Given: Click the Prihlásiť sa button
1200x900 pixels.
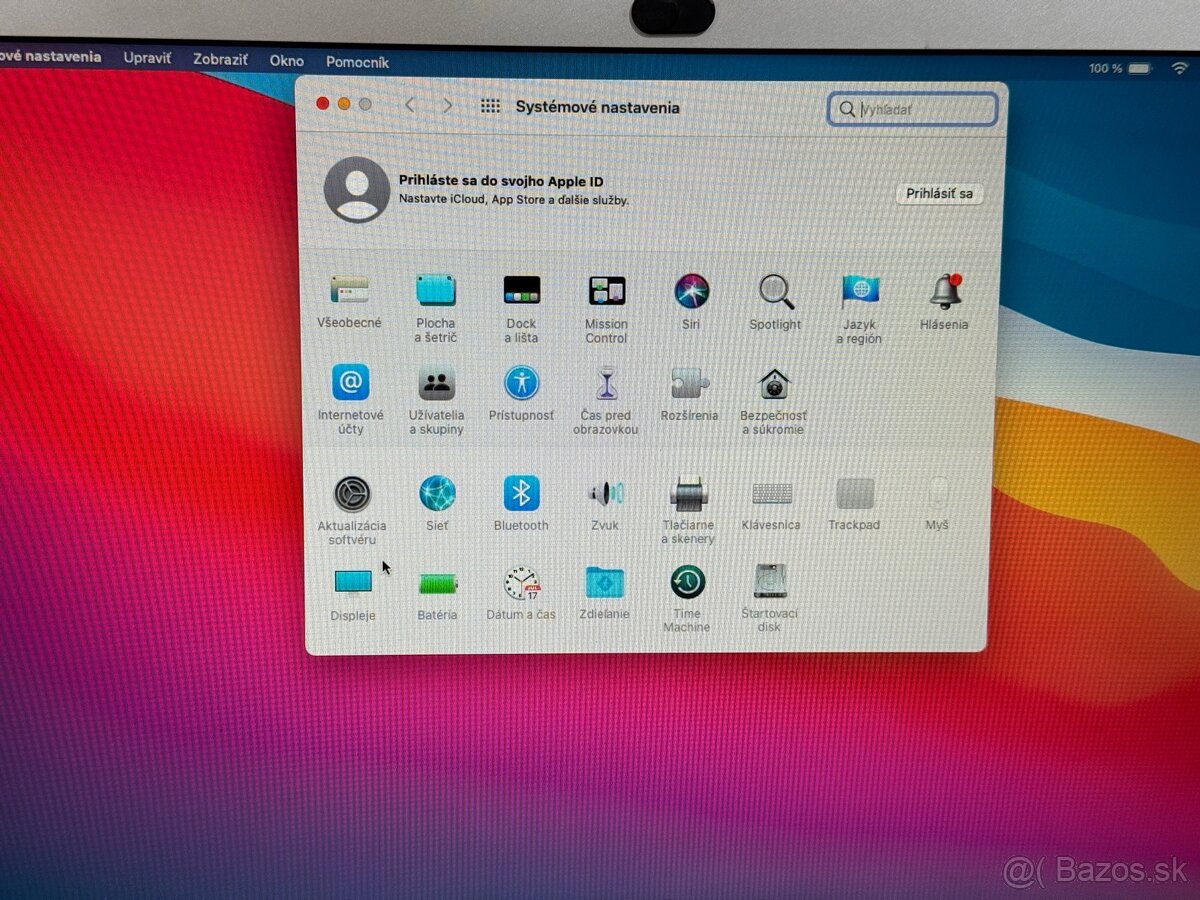Looking at the screenshot, I should [939, 194].
